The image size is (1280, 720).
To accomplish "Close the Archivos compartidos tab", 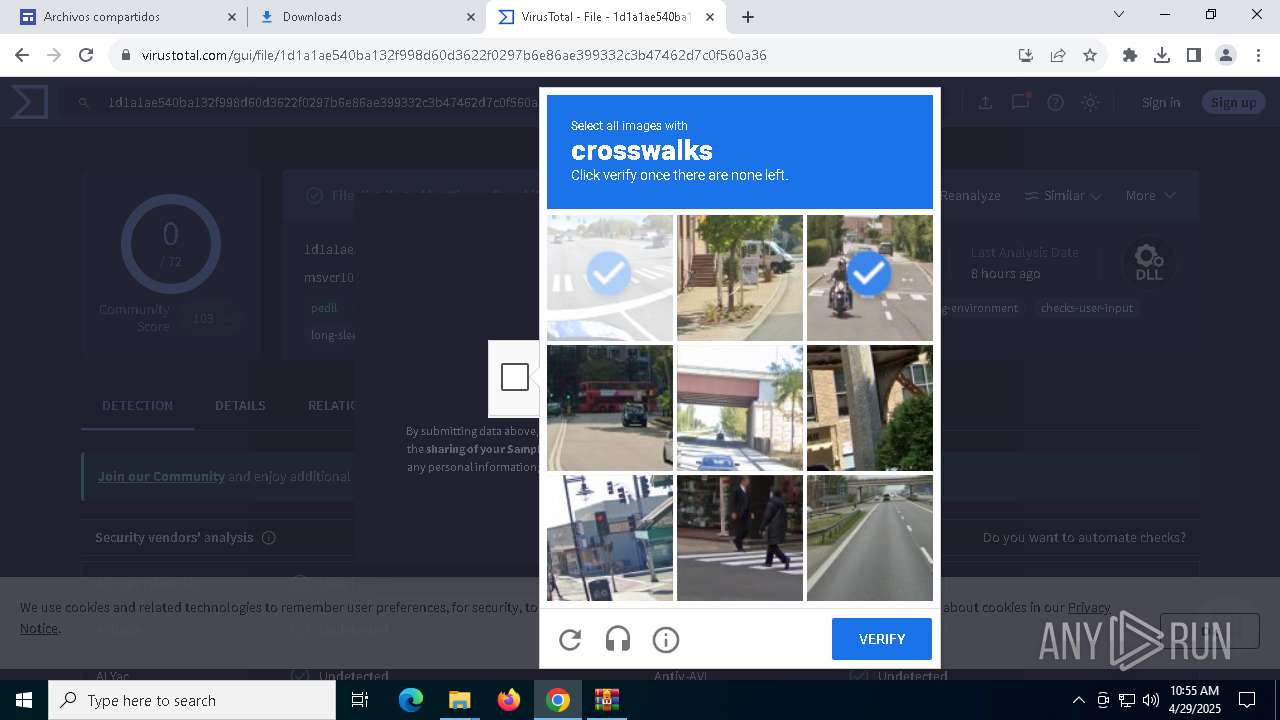I will [232, 17].
